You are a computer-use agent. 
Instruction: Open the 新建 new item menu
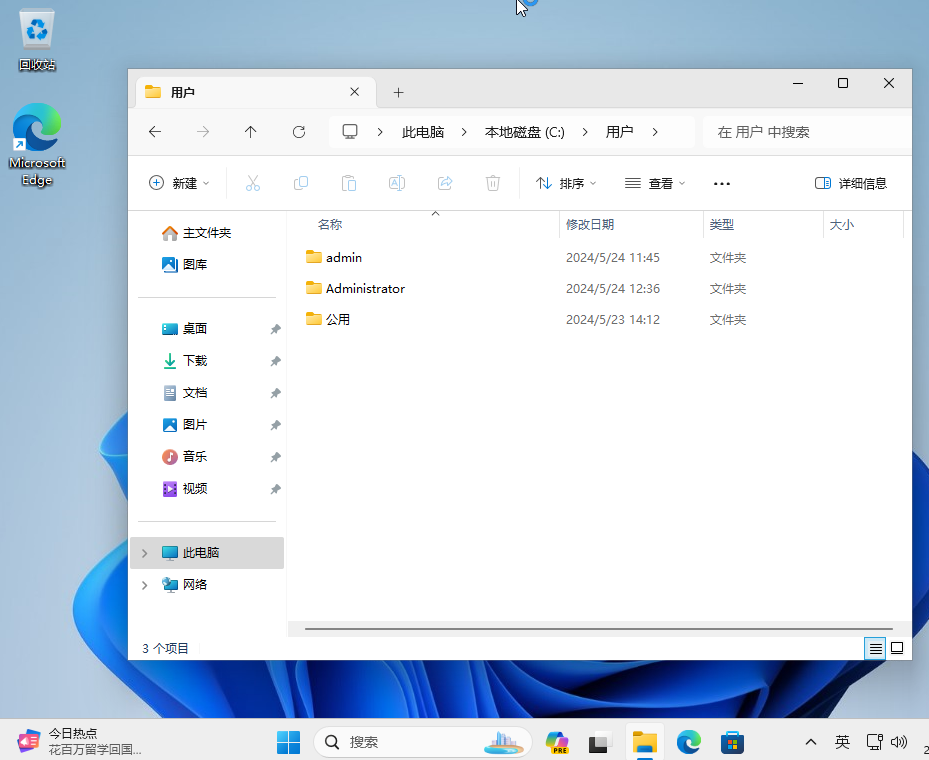[179, 183]
